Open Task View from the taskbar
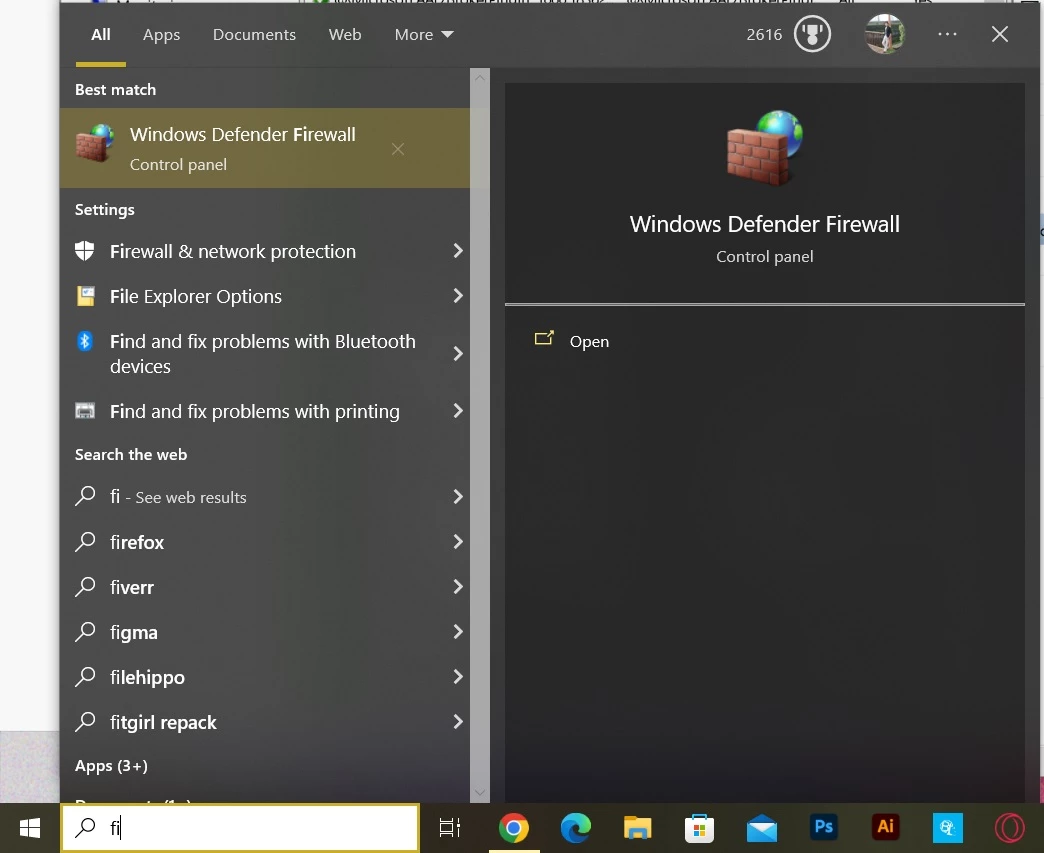 pyautogui.click(x=449, y=828)
